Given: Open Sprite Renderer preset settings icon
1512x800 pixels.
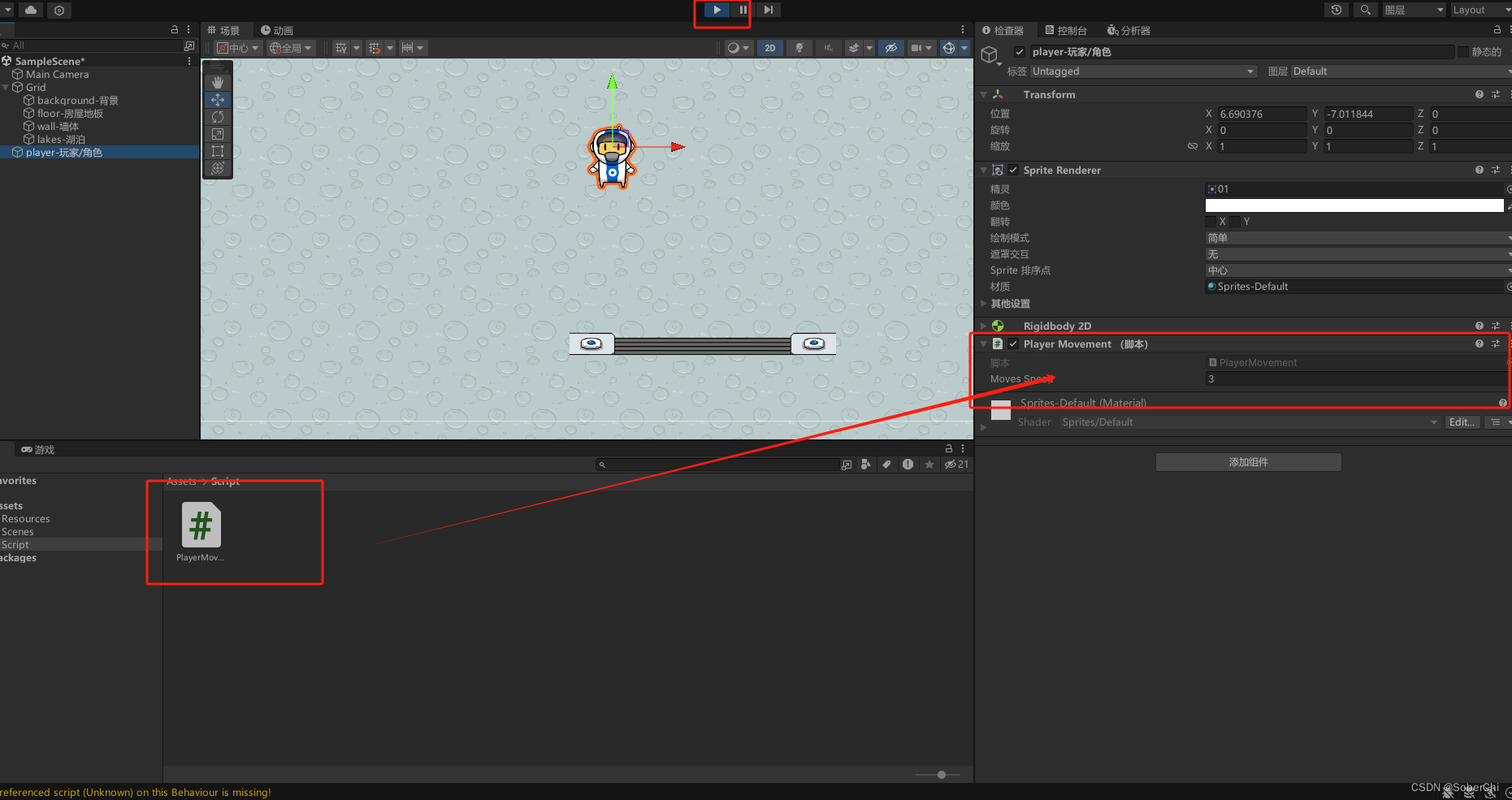Looking at the screenshot, I should tap(1496, 170).
